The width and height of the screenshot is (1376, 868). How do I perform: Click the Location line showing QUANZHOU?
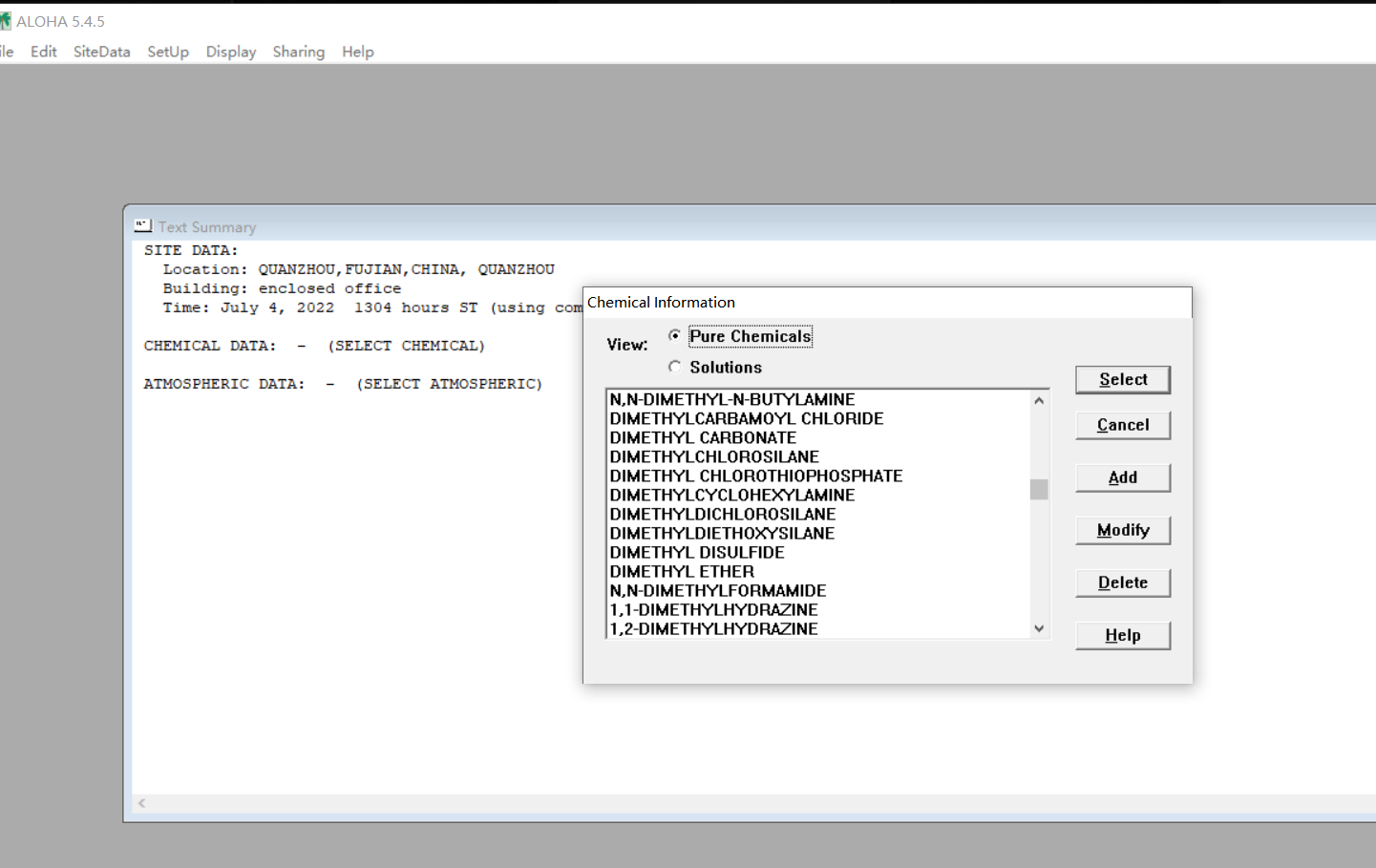(x=358, y=269)
